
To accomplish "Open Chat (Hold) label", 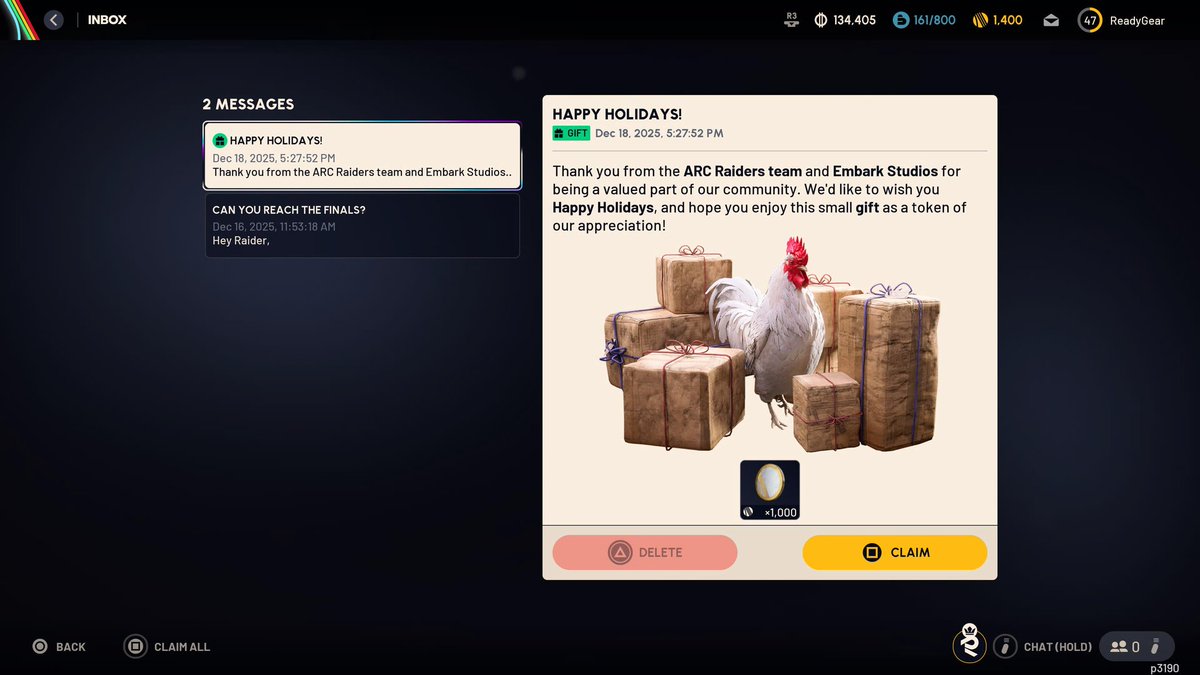I will click(1058, 647).
